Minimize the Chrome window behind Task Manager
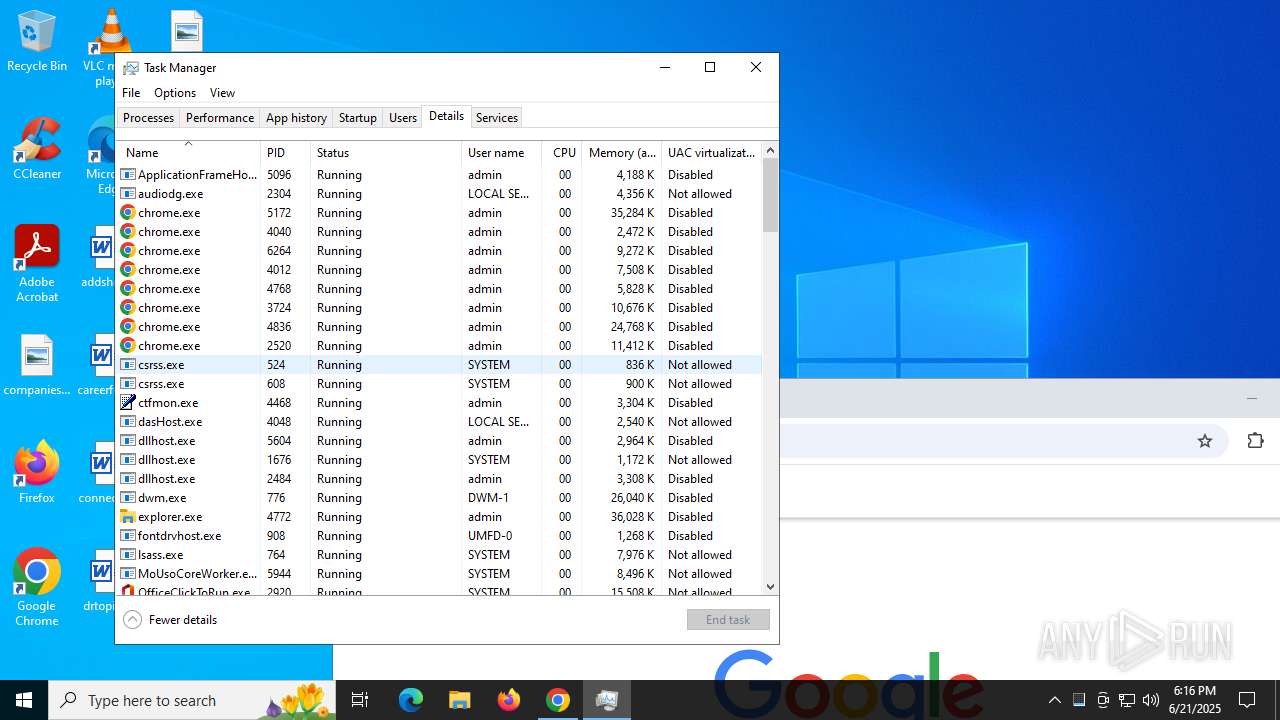This screenshot has height=720, width=1280. tap(1251, 398)
